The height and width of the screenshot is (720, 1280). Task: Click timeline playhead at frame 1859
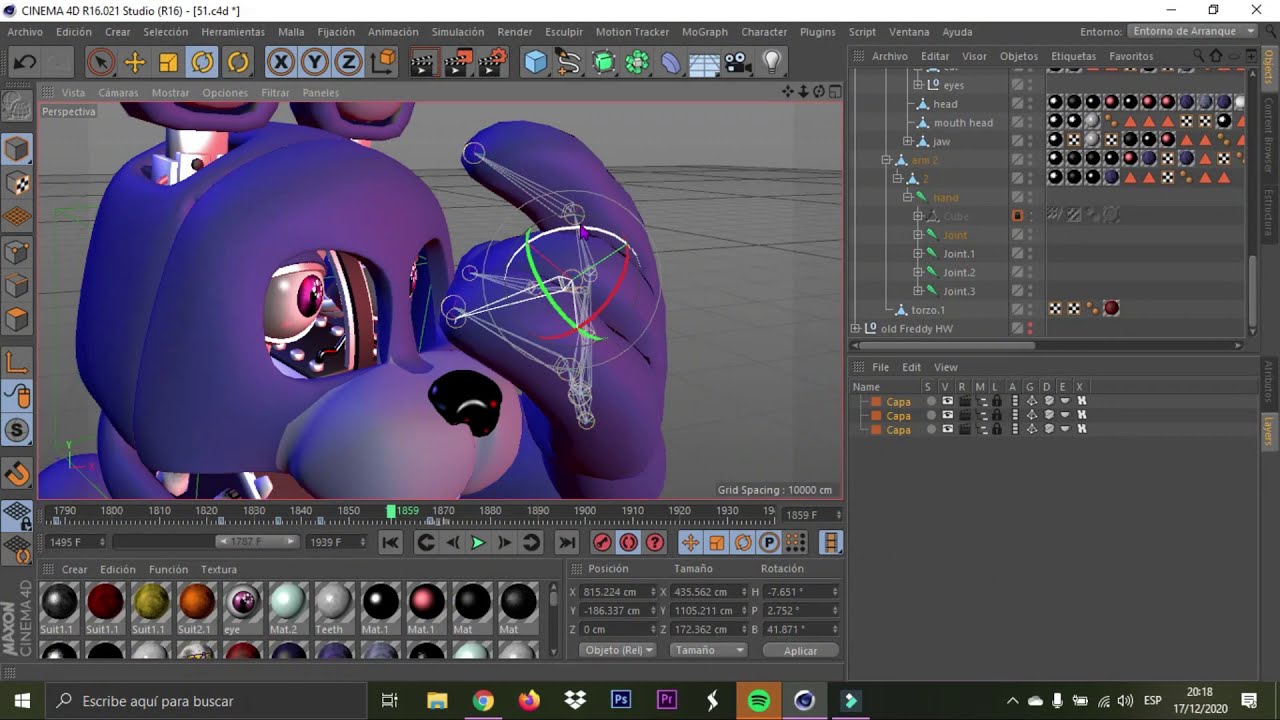point(391,511)
